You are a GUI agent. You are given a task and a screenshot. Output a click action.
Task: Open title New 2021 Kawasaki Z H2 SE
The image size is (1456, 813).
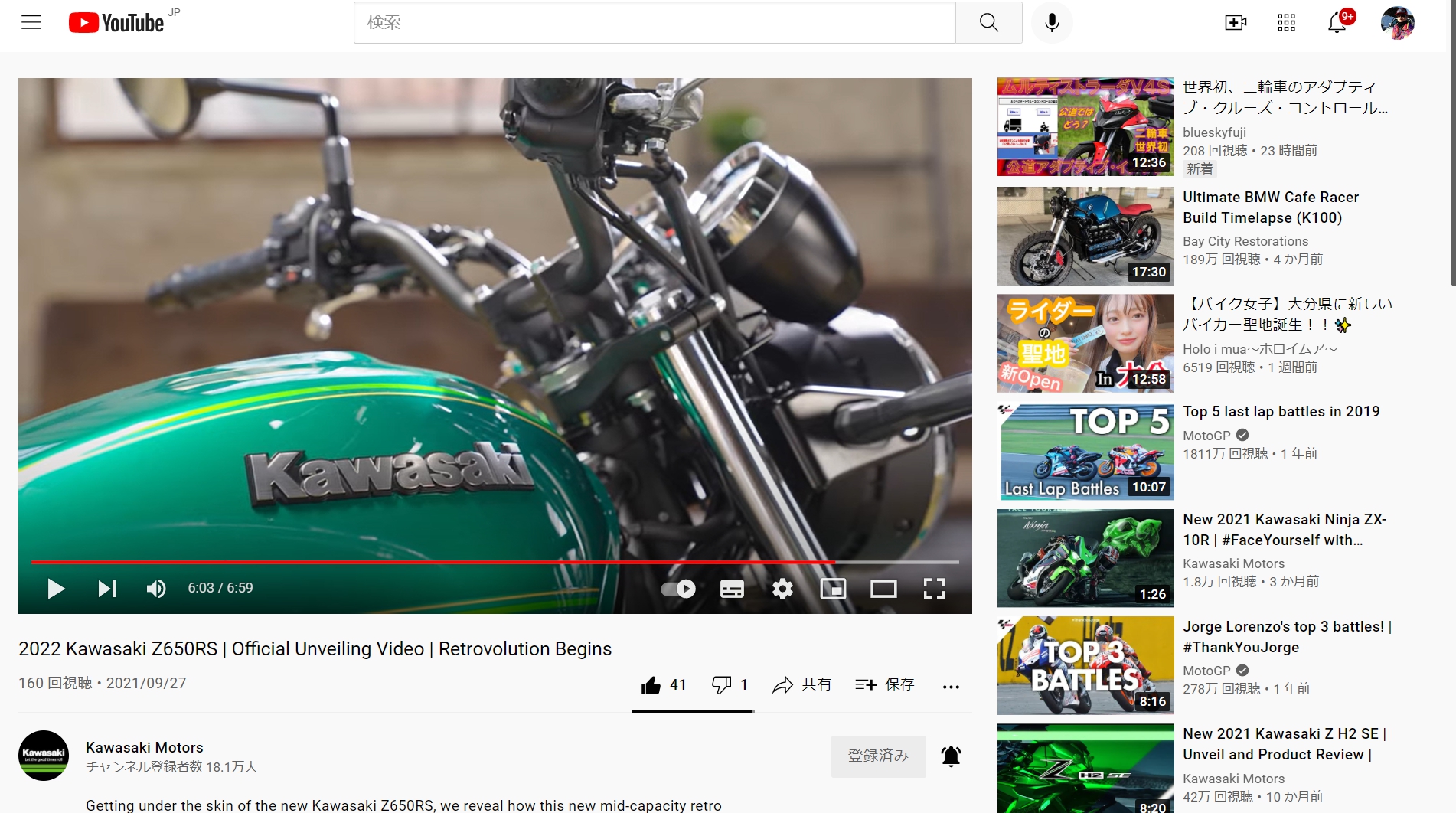(1285, 744)
